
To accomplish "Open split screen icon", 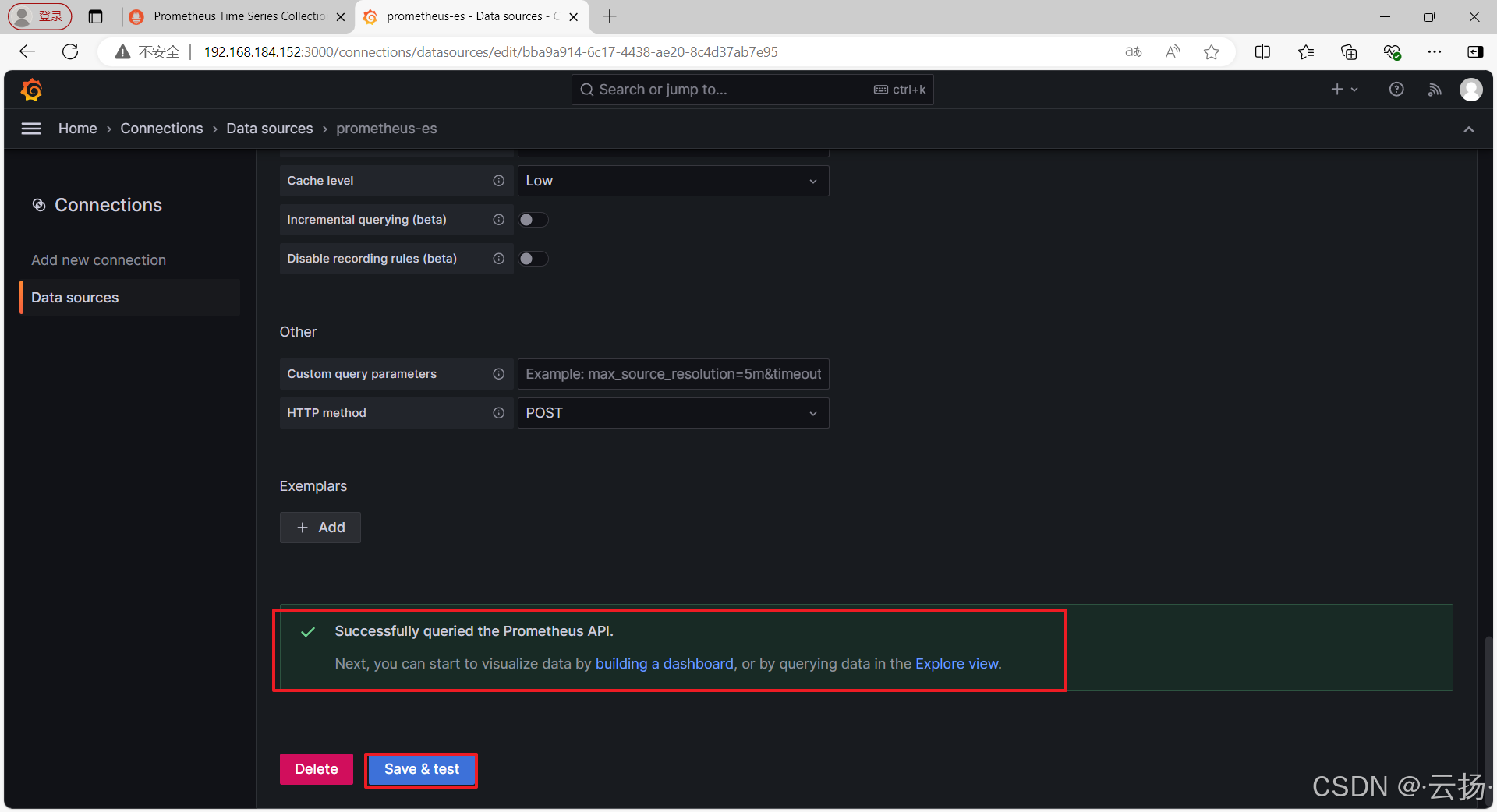I will pos(1262,52).
